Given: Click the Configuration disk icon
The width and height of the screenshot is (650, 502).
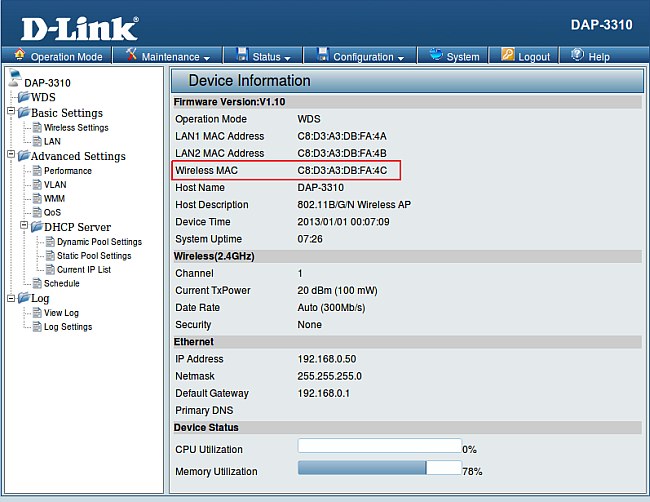Looking at the screenshot, I should tap(322, 56).
